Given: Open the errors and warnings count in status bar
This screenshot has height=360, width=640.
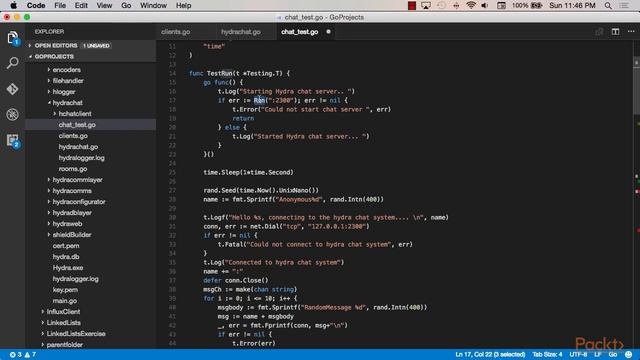Looking at the screenshot, I should click(x=23, y=354).
